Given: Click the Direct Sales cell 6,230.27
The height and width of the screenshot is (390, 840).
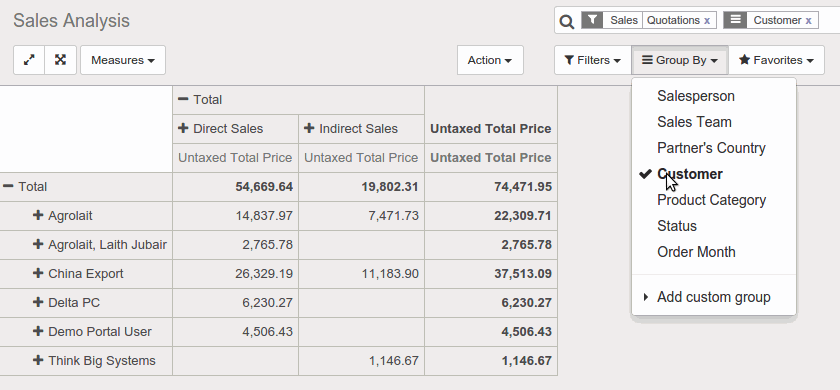Looking at the screenshot, I should click(235, 302).
